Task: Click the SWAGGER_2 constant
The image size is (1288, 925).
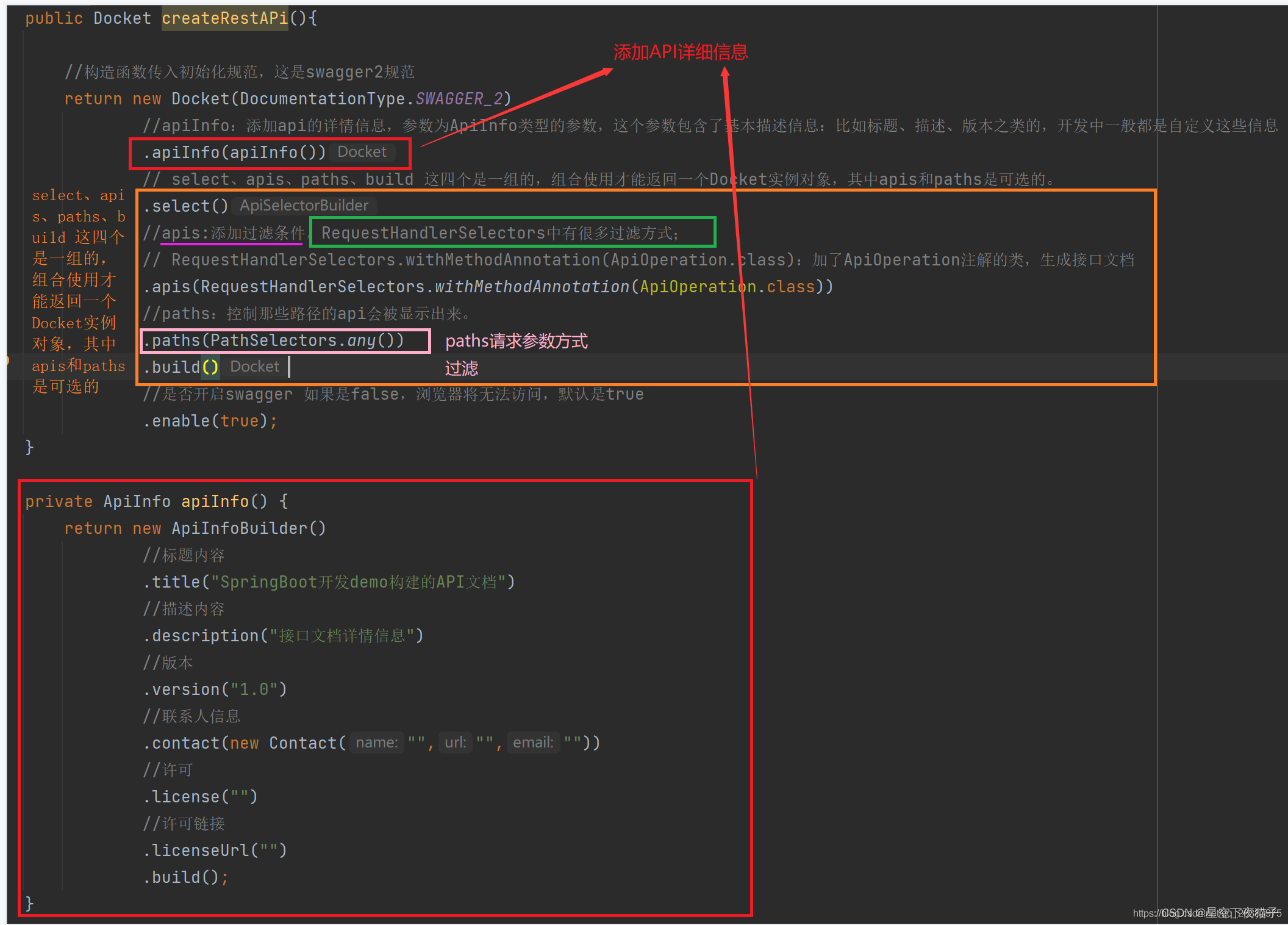Action: point(459,99)
